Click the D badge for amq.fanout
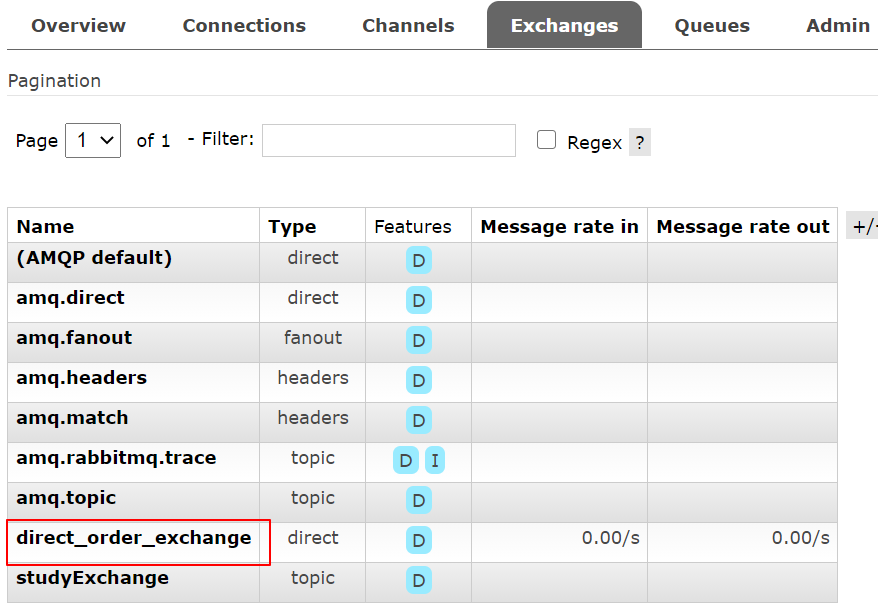Screen dimensions: 878x612 [419, 340]
